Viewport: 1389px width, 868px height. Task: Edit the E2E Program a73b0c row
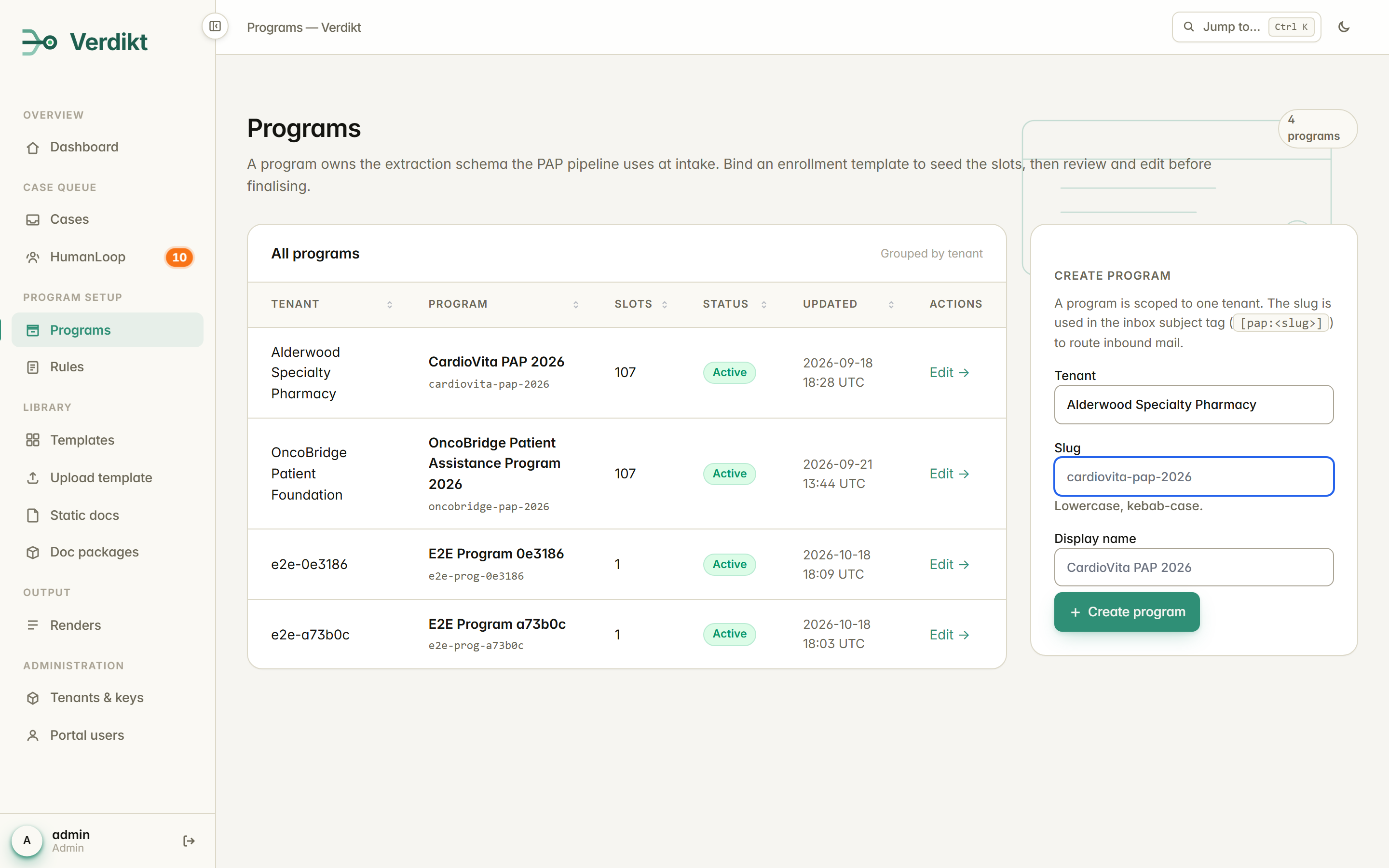point(949,635)
